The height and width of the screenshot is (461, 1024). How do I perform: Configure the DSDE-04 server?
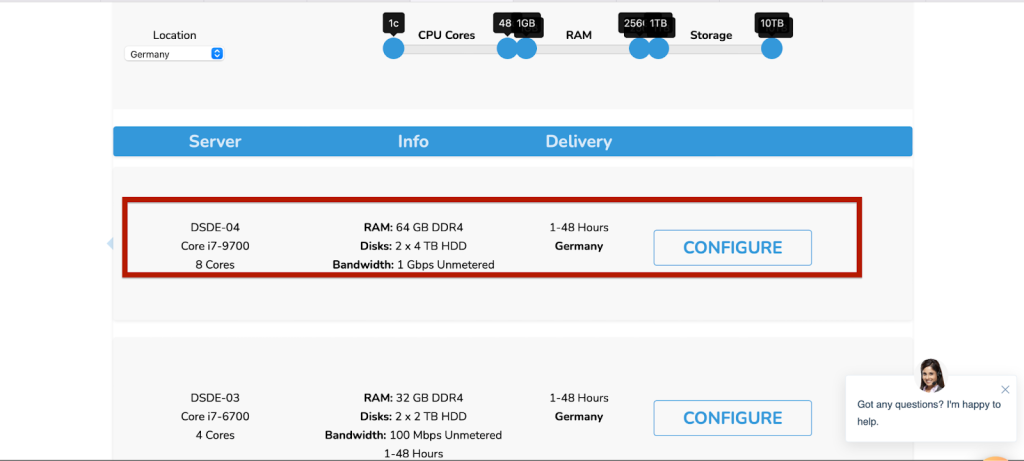point(732,248)
